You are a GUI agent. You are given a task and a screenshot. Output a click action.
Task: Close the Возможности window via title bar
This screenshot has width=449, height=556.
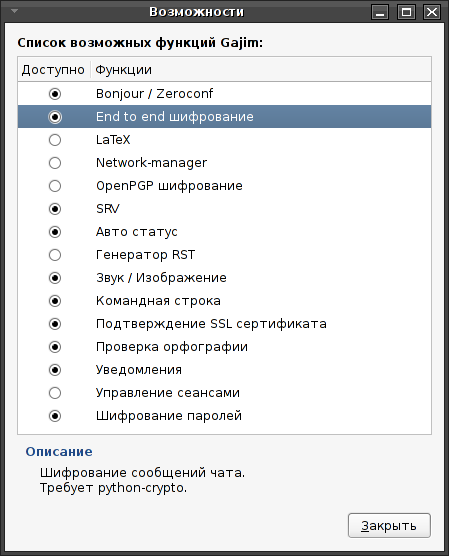pyautogui.click(x=432, y=12)
